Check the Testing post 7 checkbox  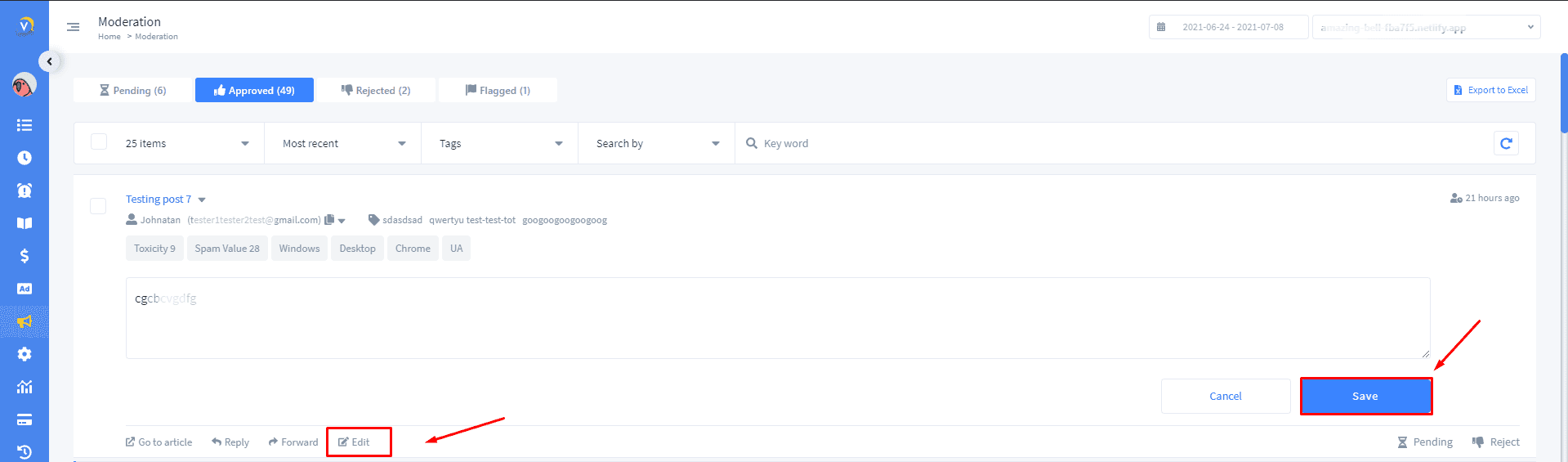point(98,205)
